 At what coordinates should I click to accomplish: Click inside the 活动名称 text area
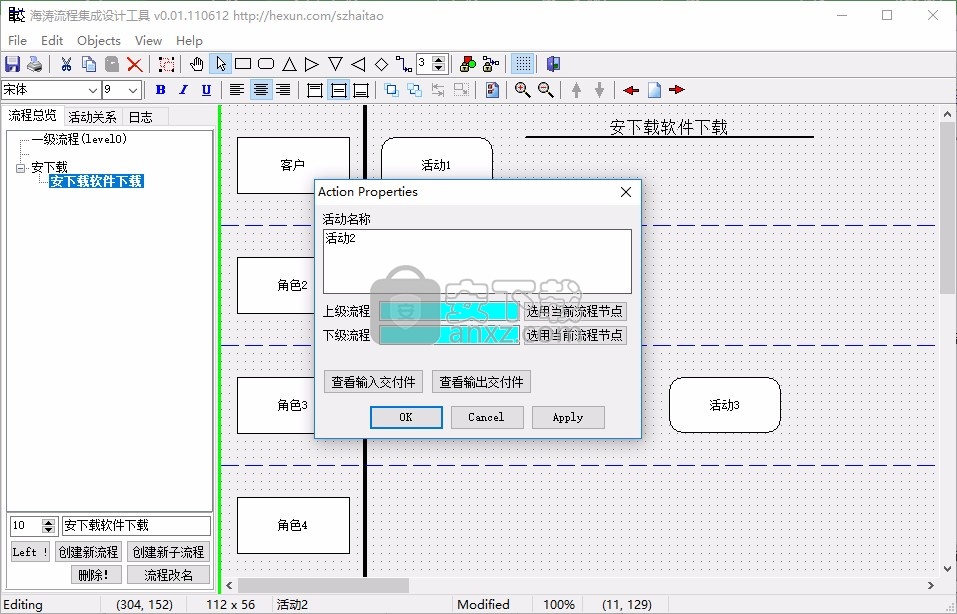click(477, 261)
